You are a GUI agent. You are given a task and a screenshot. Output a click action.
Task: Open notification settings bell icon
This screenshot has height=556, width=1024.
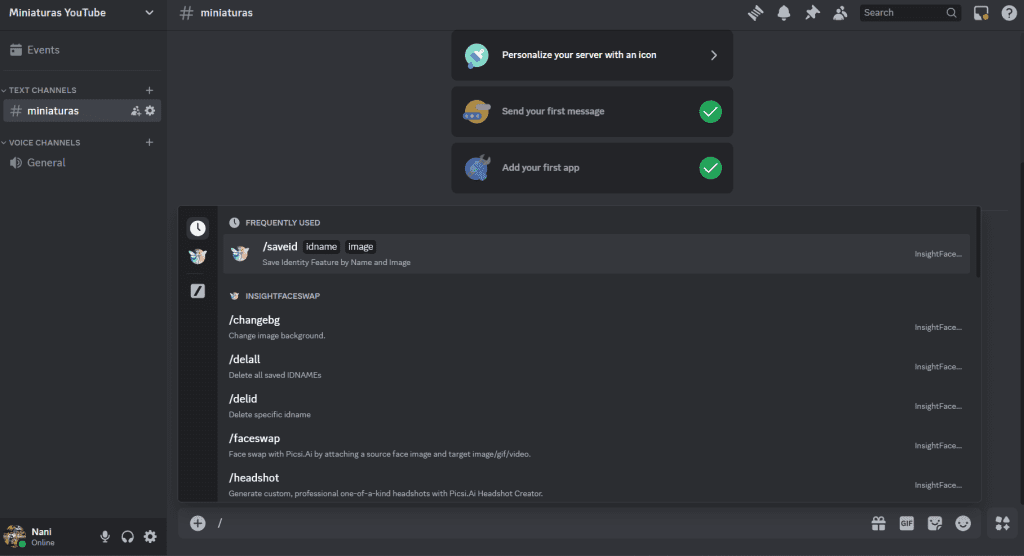click(784, 12)
